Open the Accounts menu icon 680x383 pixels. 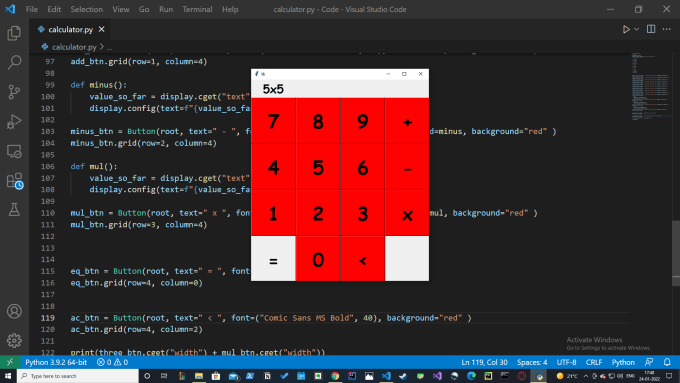tap(14, 311)
